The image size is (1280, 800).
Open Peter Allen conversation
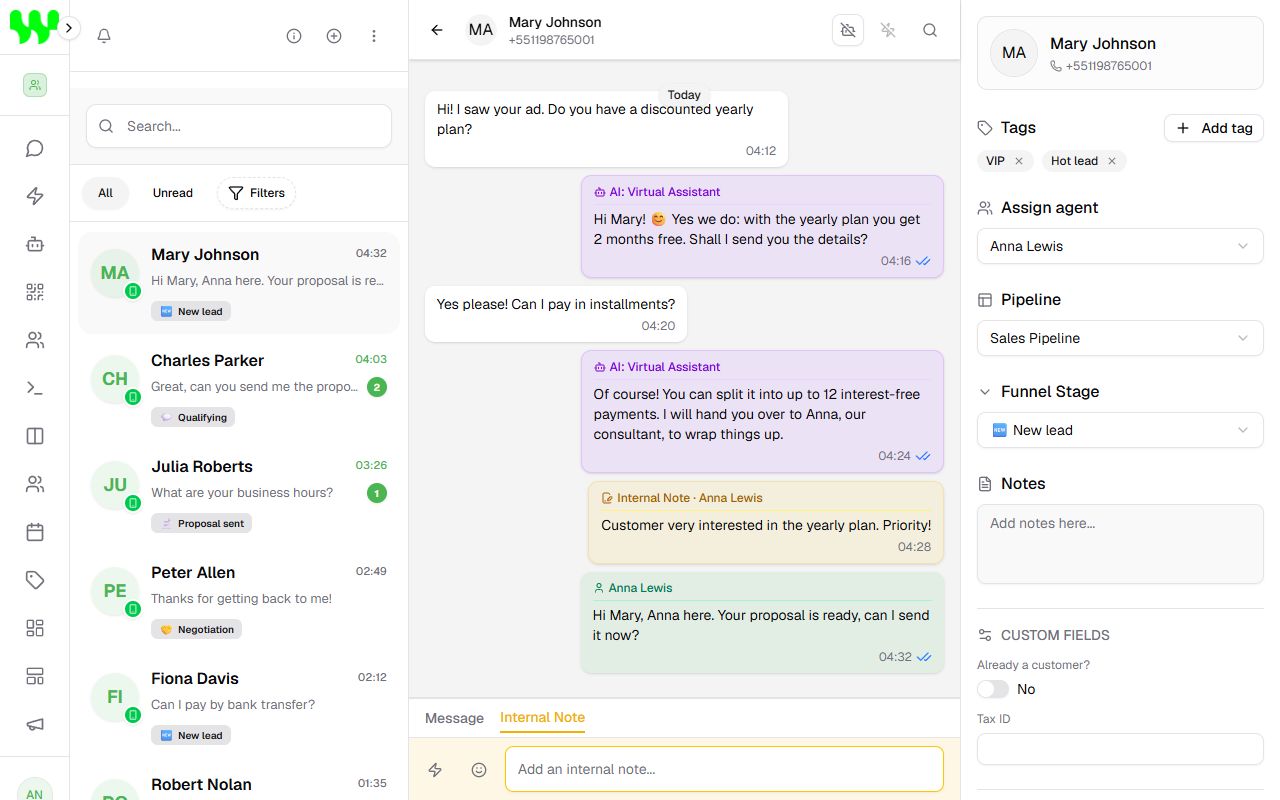pos(239,602)
